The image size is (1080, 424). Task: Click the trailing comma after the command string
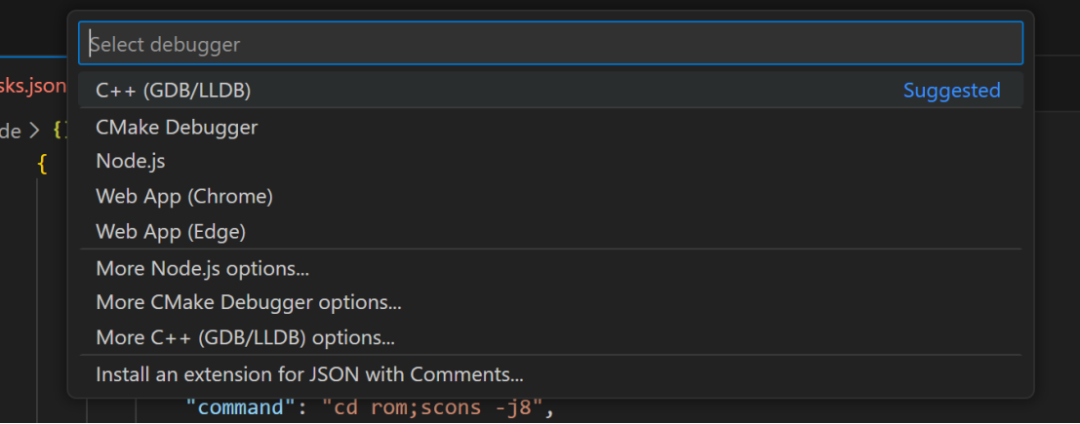[x=550, y=409]
